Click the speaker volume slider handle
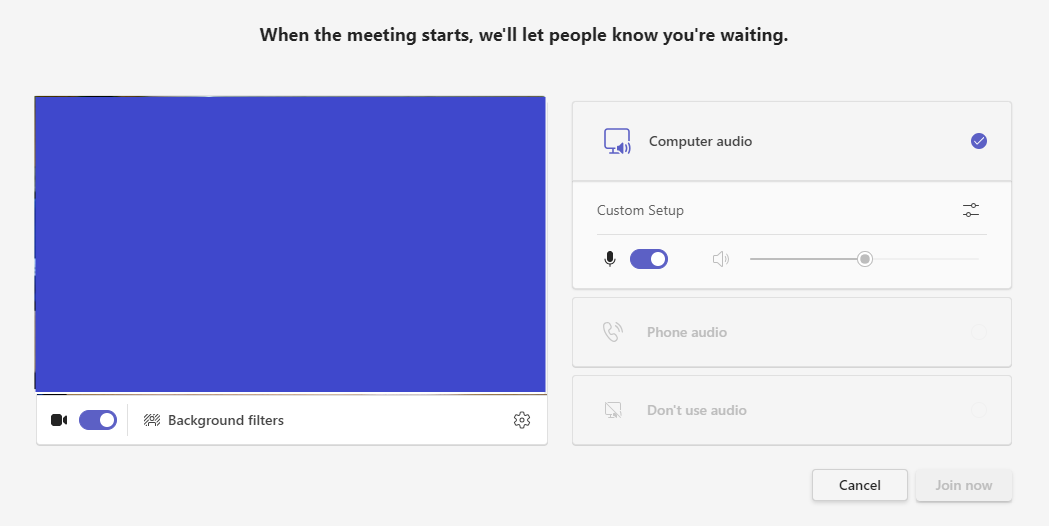 pos(865,259)
